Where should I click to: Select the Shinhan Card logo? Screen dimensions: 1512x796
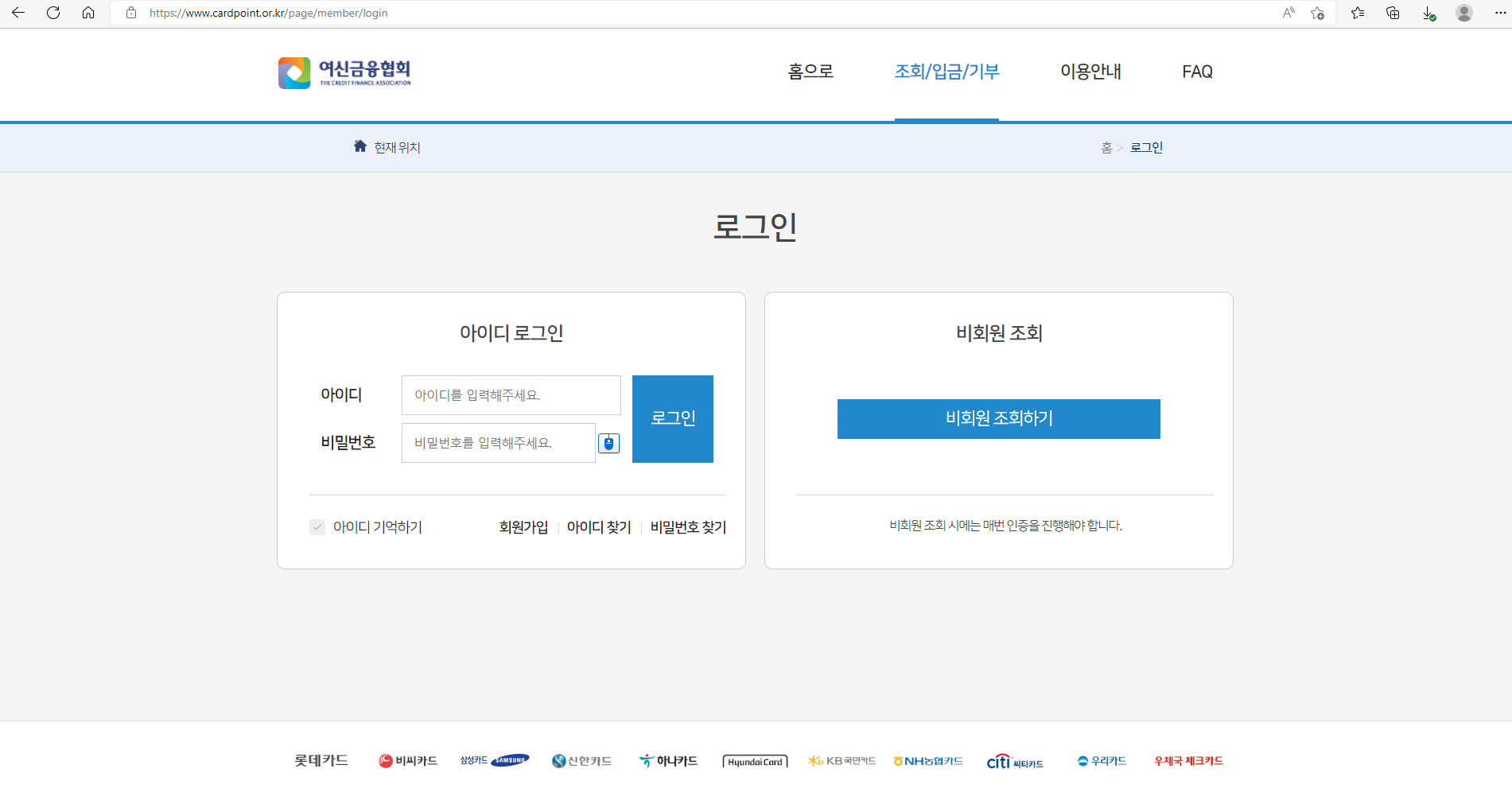click(x=581, y=760)
